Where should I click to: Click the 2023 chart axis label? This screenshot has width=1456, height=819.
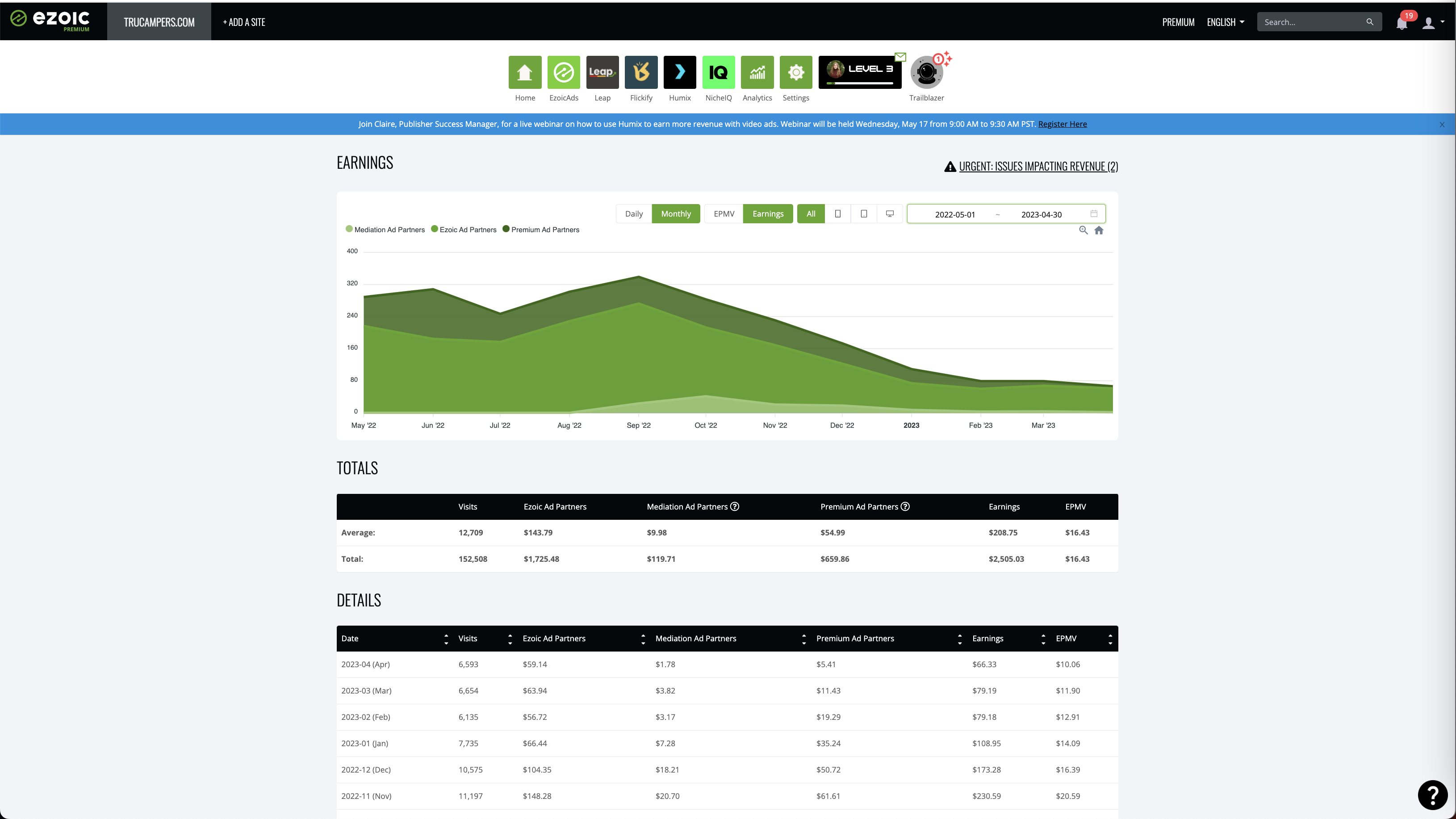point(911,425)
